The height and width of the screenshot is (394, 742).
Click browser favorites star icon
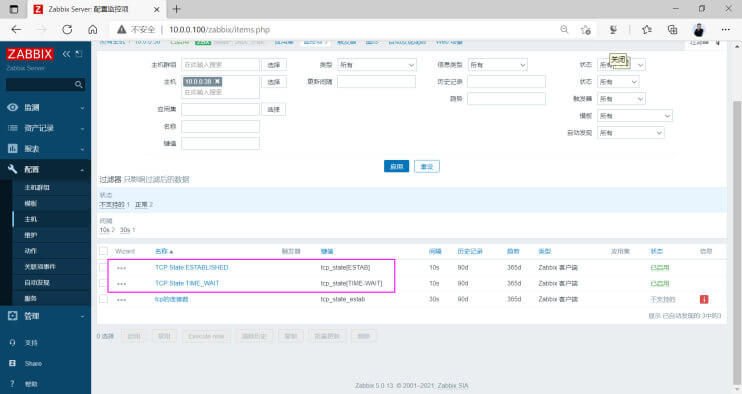[x=646, y=30]
